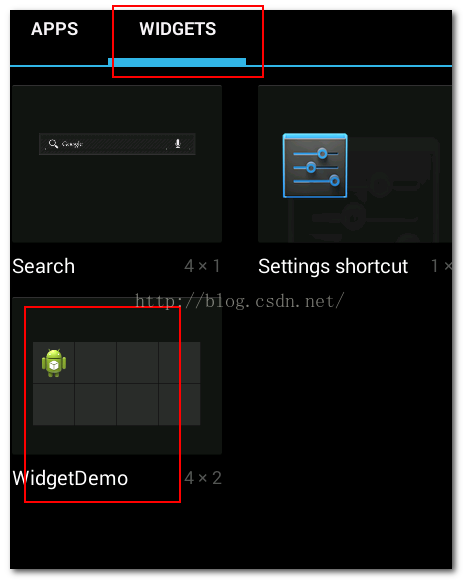Click the Settings shortcut preview tile
The width and height of the screenshot is (463, 580).
pyautogui.click(x=355, y=164)
